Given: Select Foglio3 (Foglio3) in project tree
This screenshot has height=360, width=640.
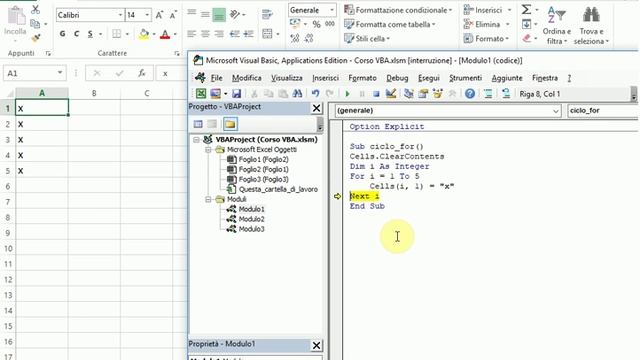Looking at the screenshot, I should (x=263, y=180).
